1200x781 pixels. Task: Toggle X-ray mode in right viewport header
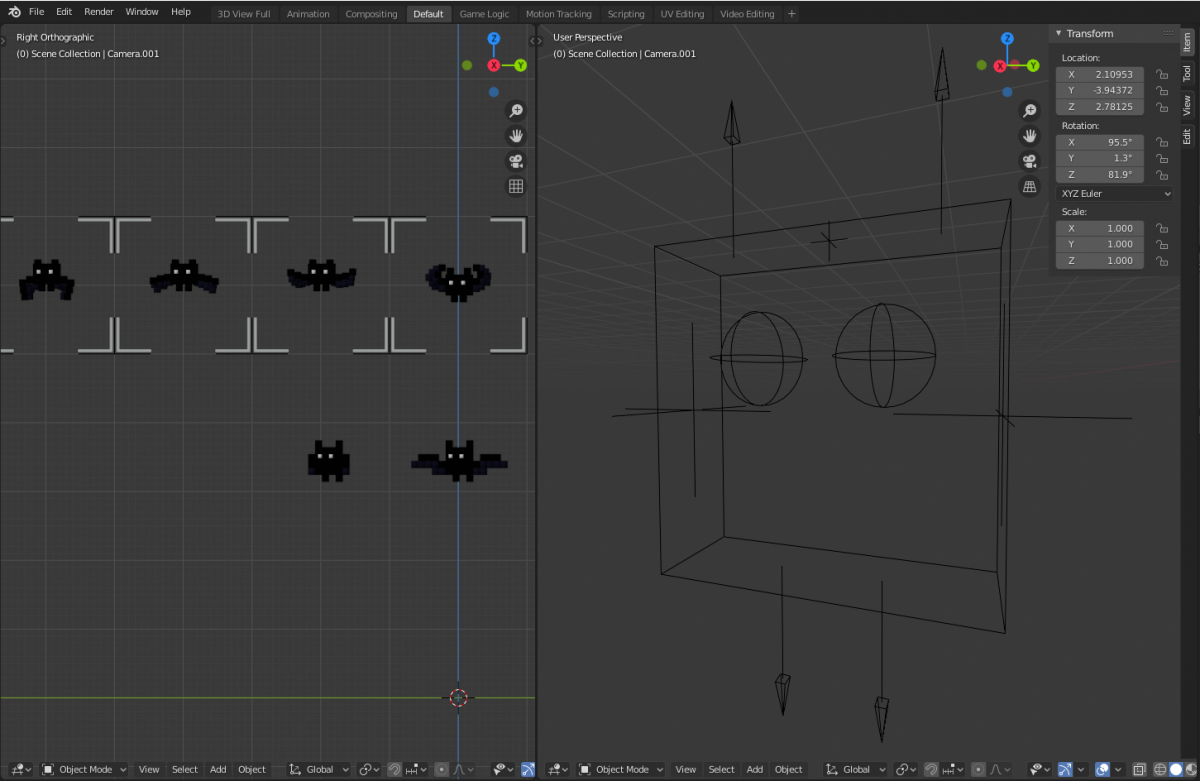click(x=1139, y=769)
